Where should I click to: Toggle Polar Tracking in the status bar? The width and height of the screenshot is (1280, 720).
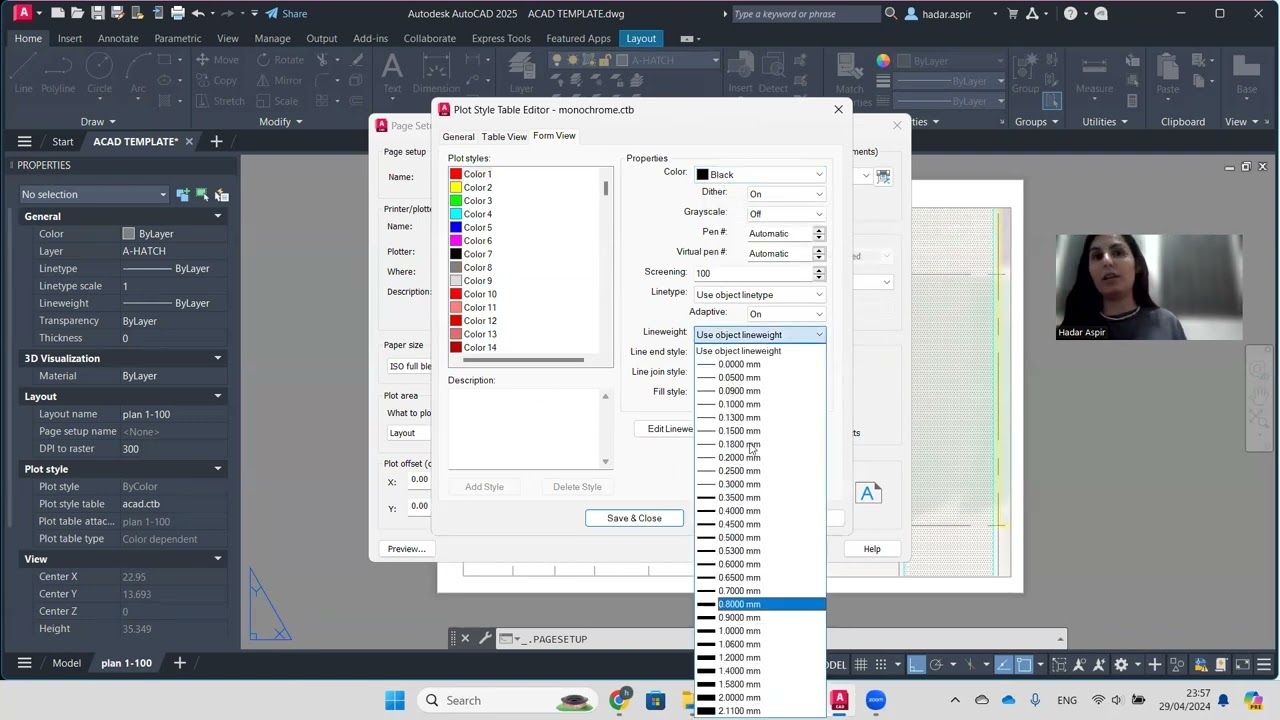coord(935,664)
